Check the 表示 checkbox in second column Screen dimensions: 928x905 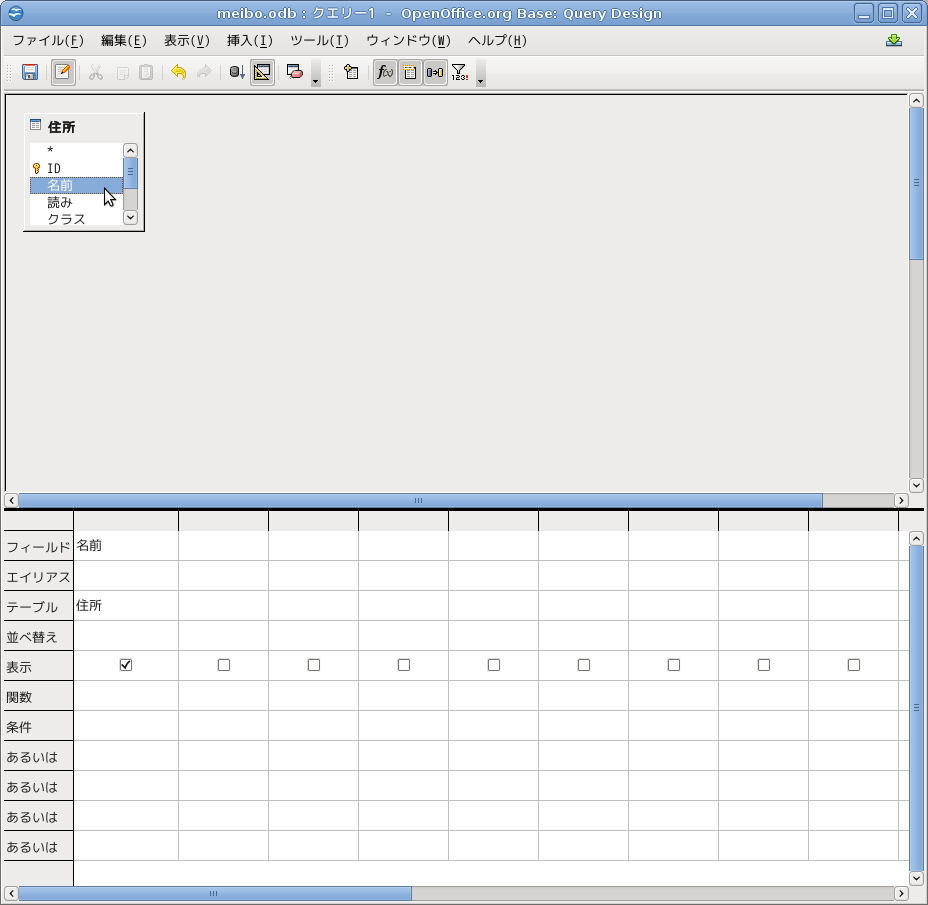(x=224, y=665)
